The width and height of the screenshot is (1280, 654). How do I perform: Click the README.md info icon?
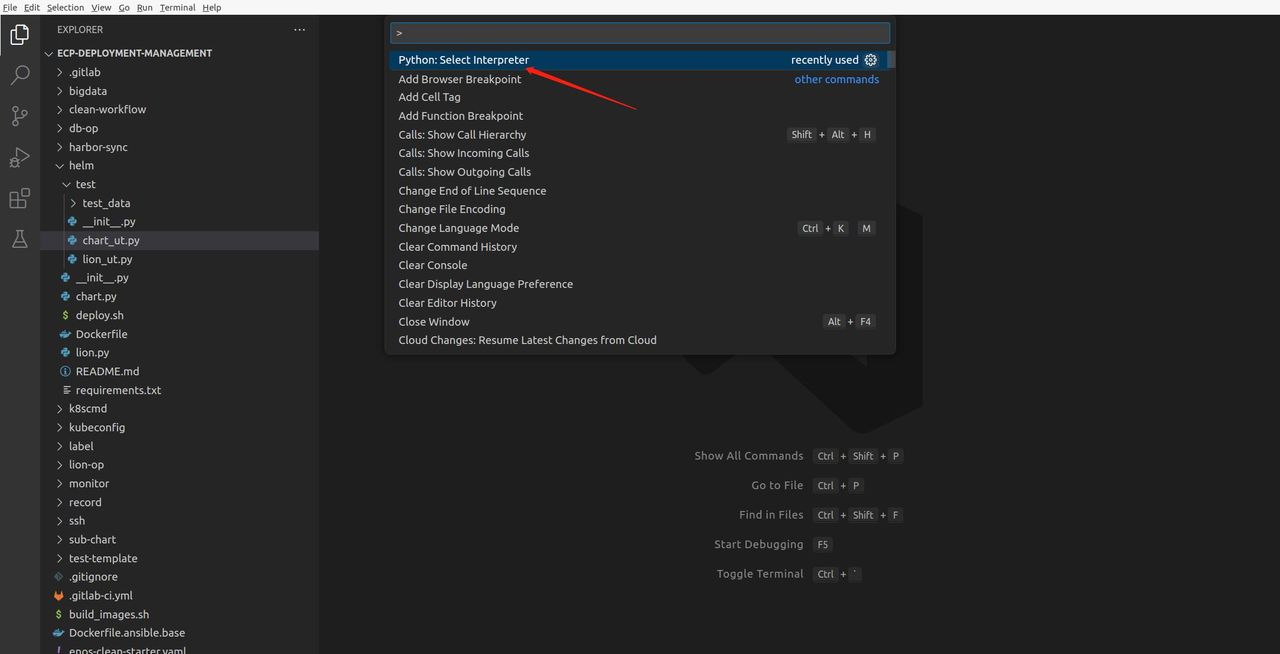(65, 371)
